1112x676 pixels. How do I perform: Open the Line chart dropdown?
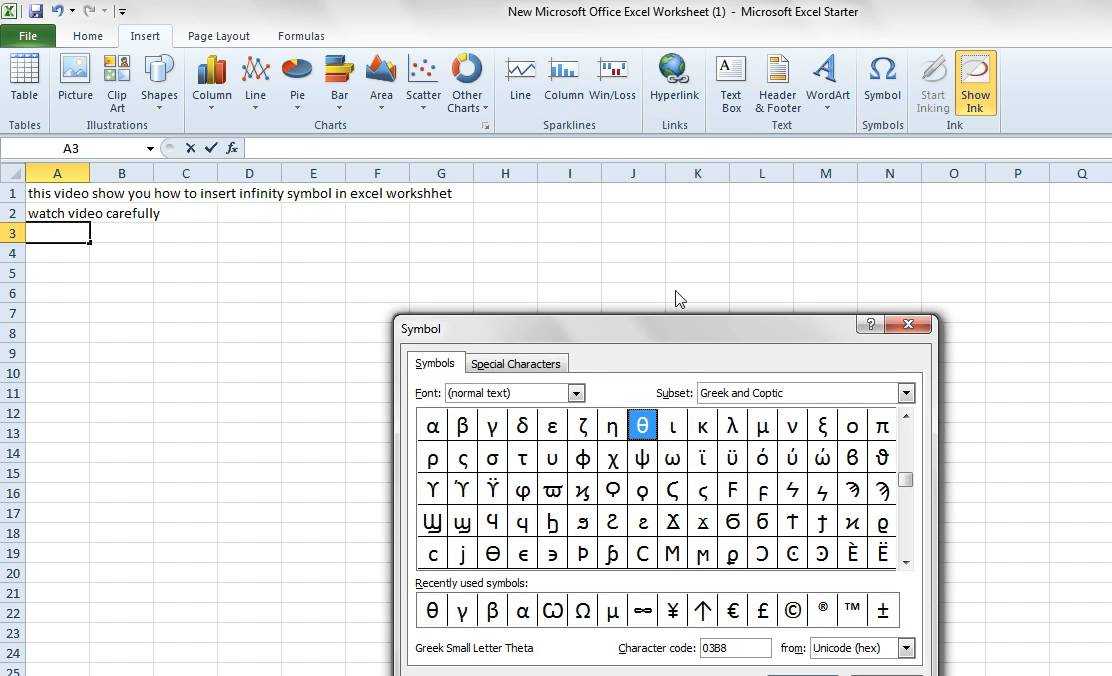255,82
